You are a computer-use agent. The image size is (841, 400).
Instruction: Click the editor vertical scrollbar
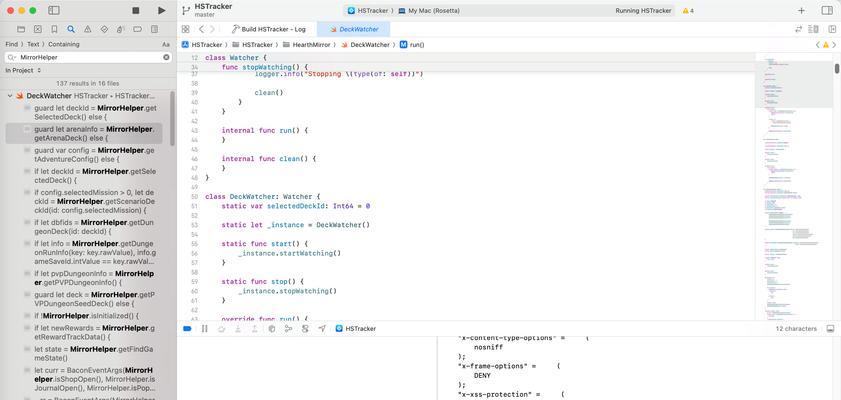coord(837,68)
